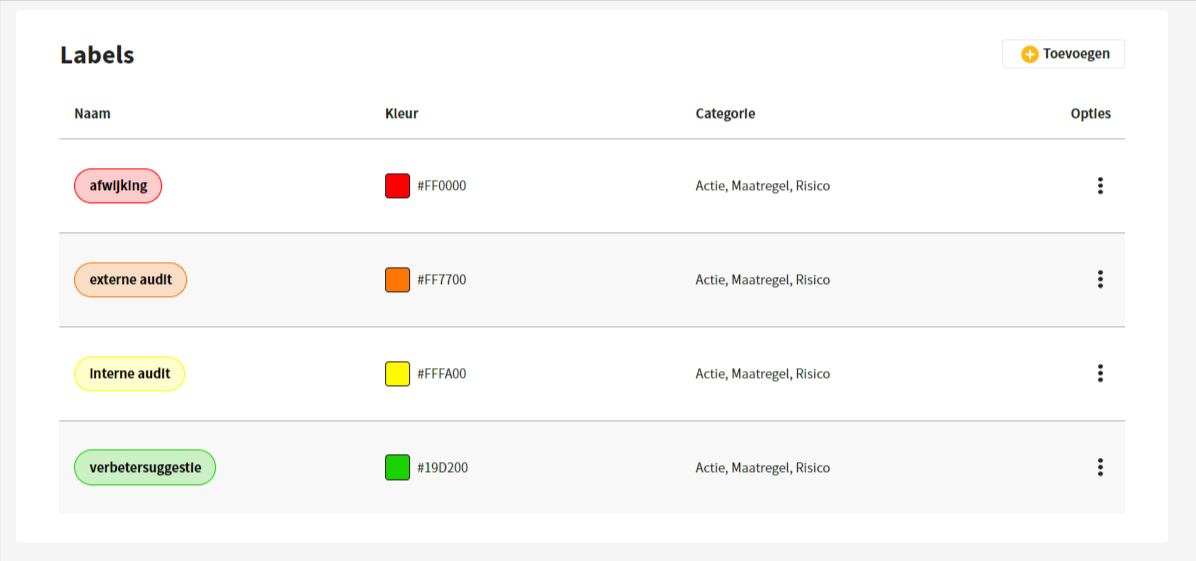Click the Toevoegen button
The height and width of the screenshot is (561, 1196).
[1063, 54]
